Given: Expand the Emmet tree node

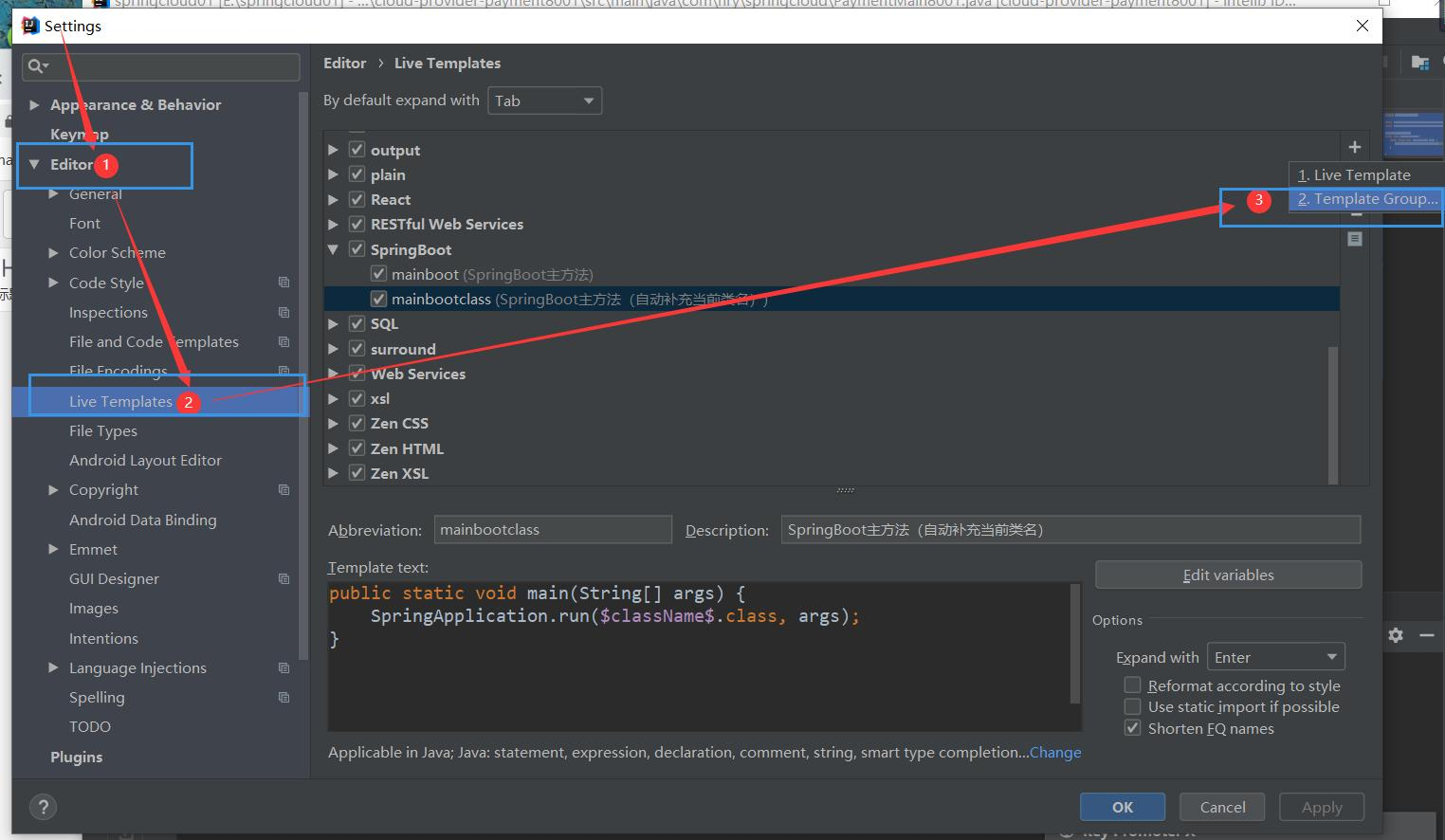Looking at the screenshot, I should 54,549.
